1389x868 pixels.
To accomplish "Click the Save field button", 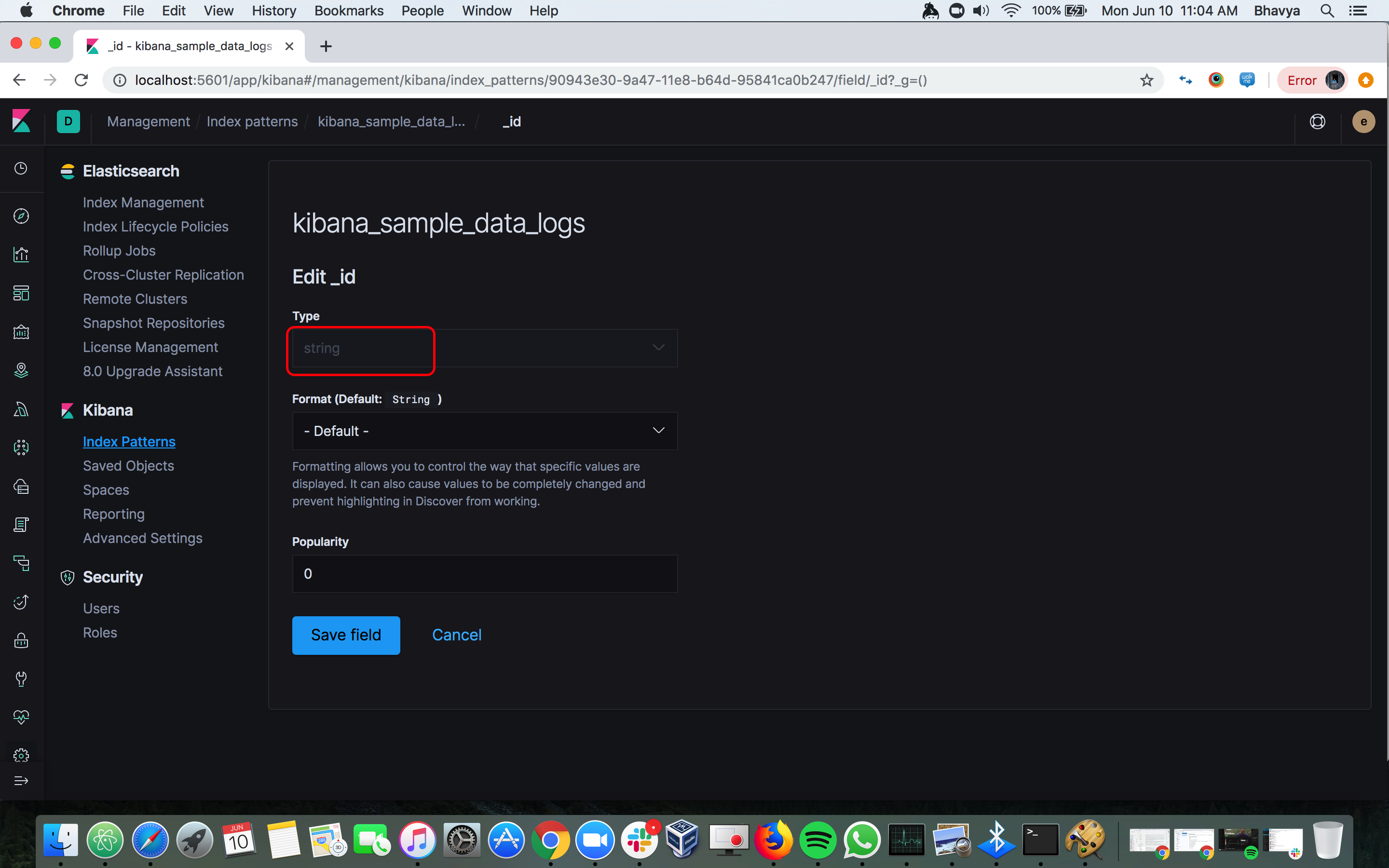I will click(345, 635).
